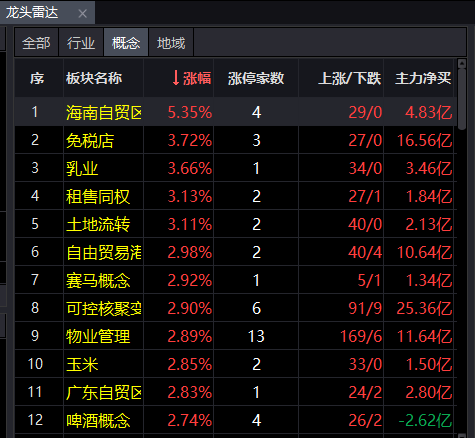Sort by 涨停家数 column header
475x438 pixels.
[x=256, y=79]
